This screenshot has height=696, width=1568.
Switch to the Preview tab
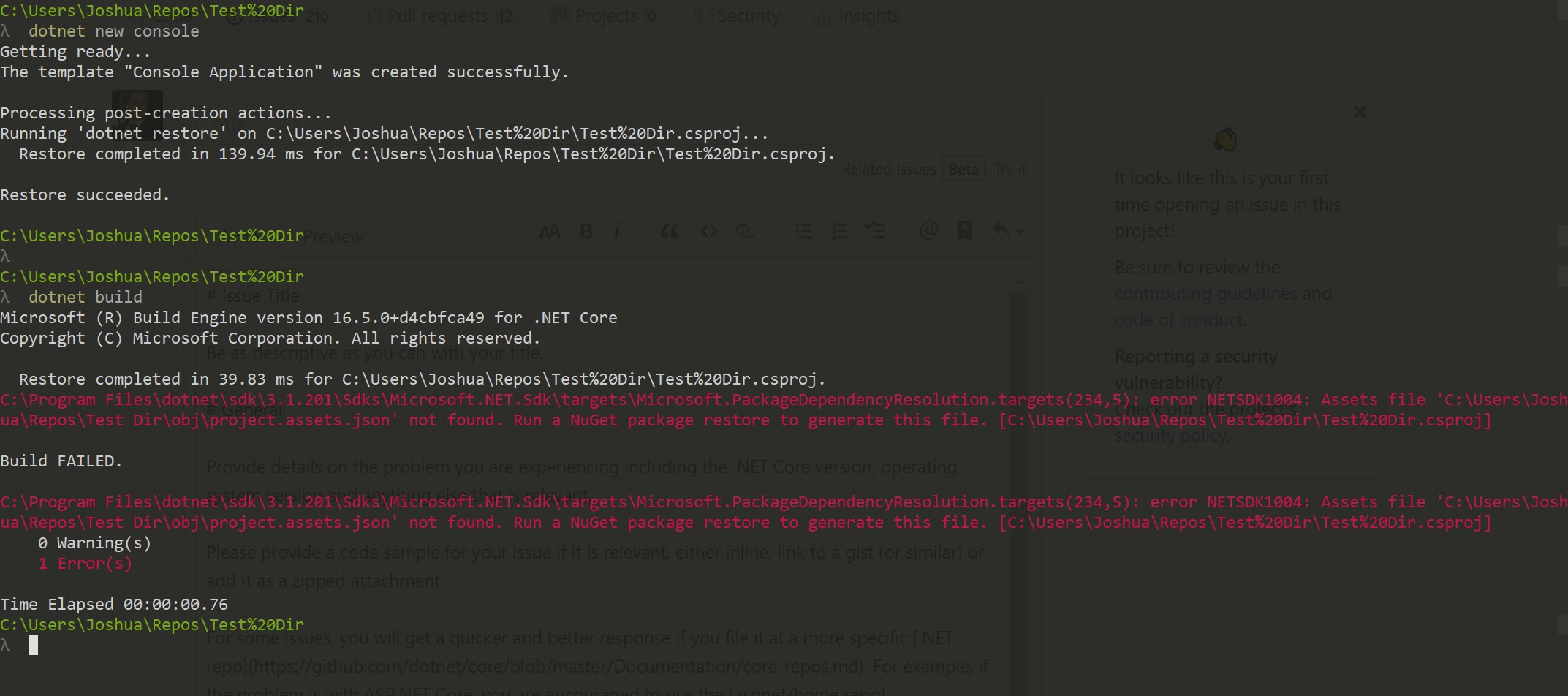(333, 235)
